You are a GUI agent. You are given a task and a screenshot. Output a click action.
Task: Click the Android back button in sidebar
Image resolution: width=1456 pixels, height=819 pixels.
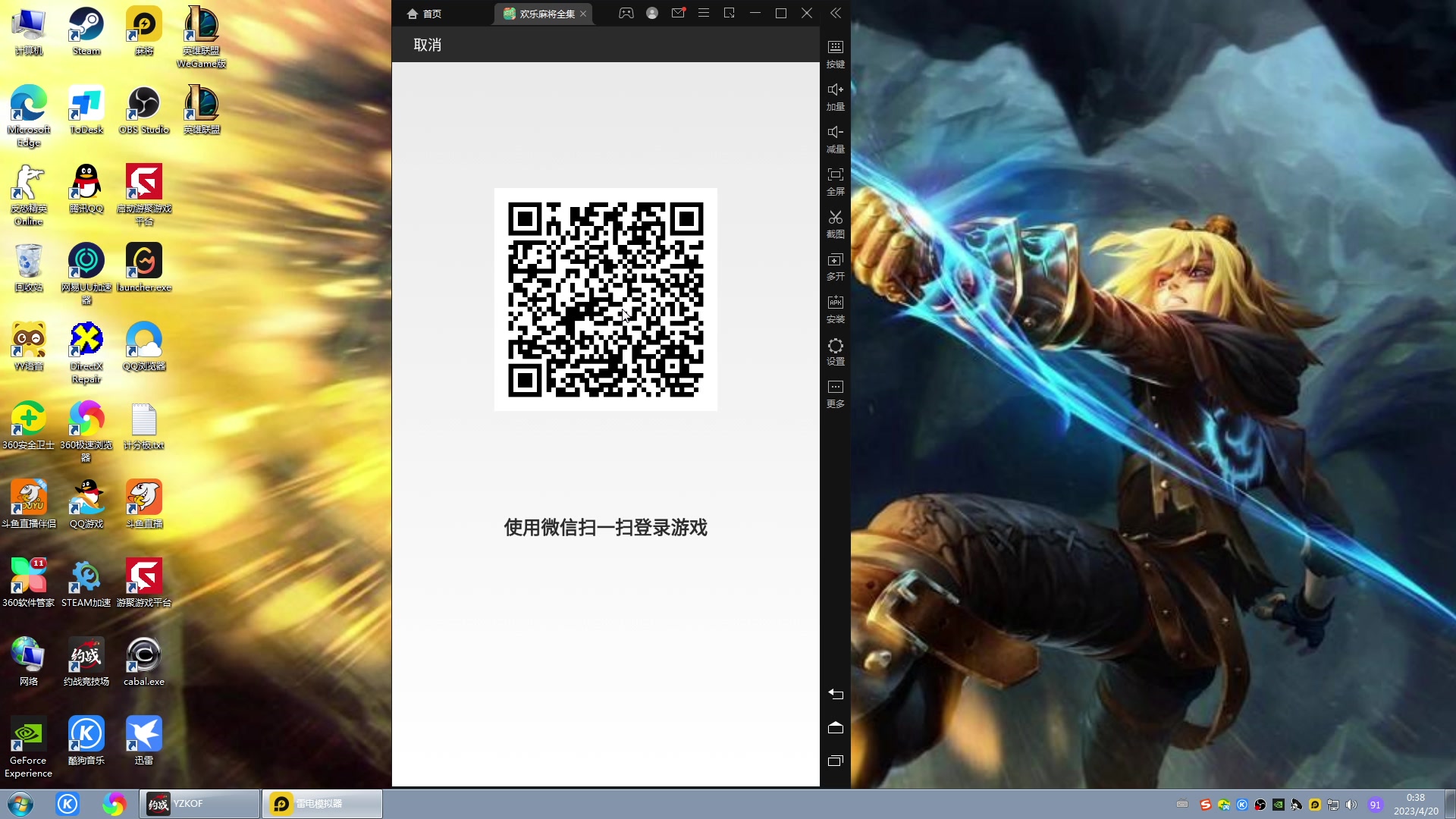coord(836,694)
